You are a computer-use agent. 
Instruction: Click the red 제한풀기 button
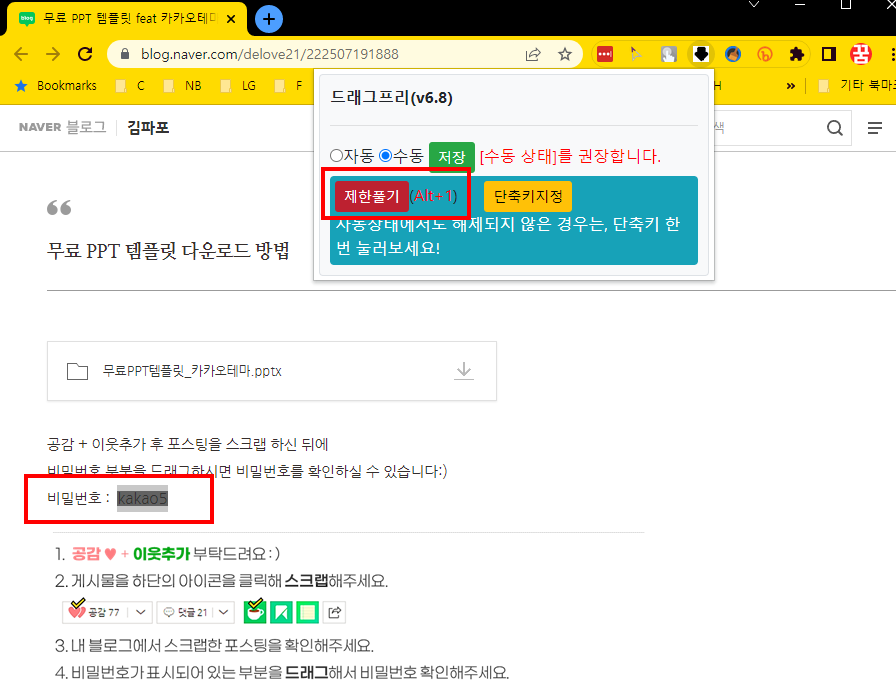(371, 196)
